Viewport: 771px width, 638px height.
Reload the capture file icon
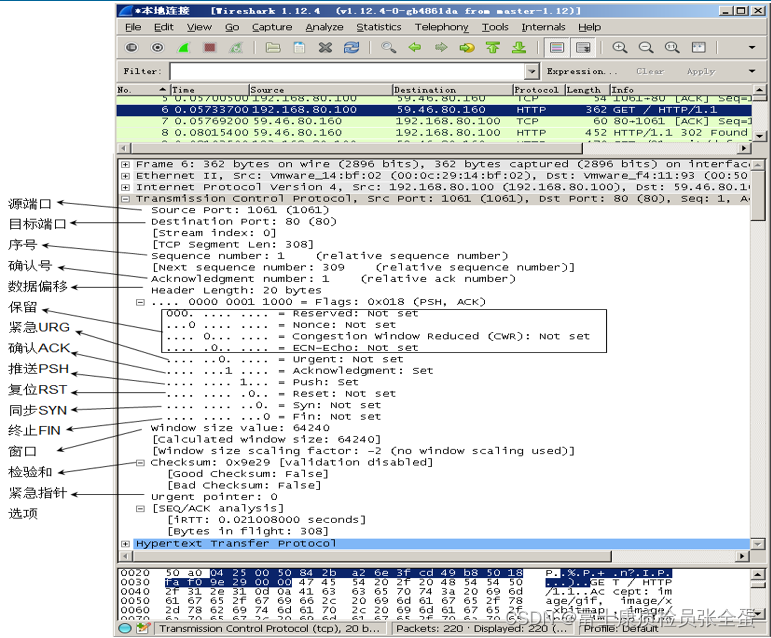point(352,48)
